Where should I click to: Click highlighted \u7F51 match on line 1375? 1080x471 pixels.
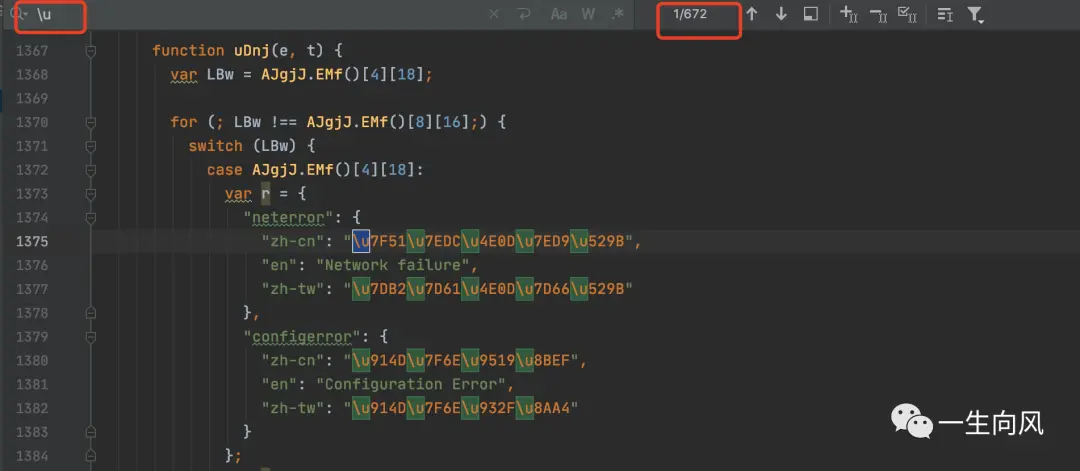379,242
